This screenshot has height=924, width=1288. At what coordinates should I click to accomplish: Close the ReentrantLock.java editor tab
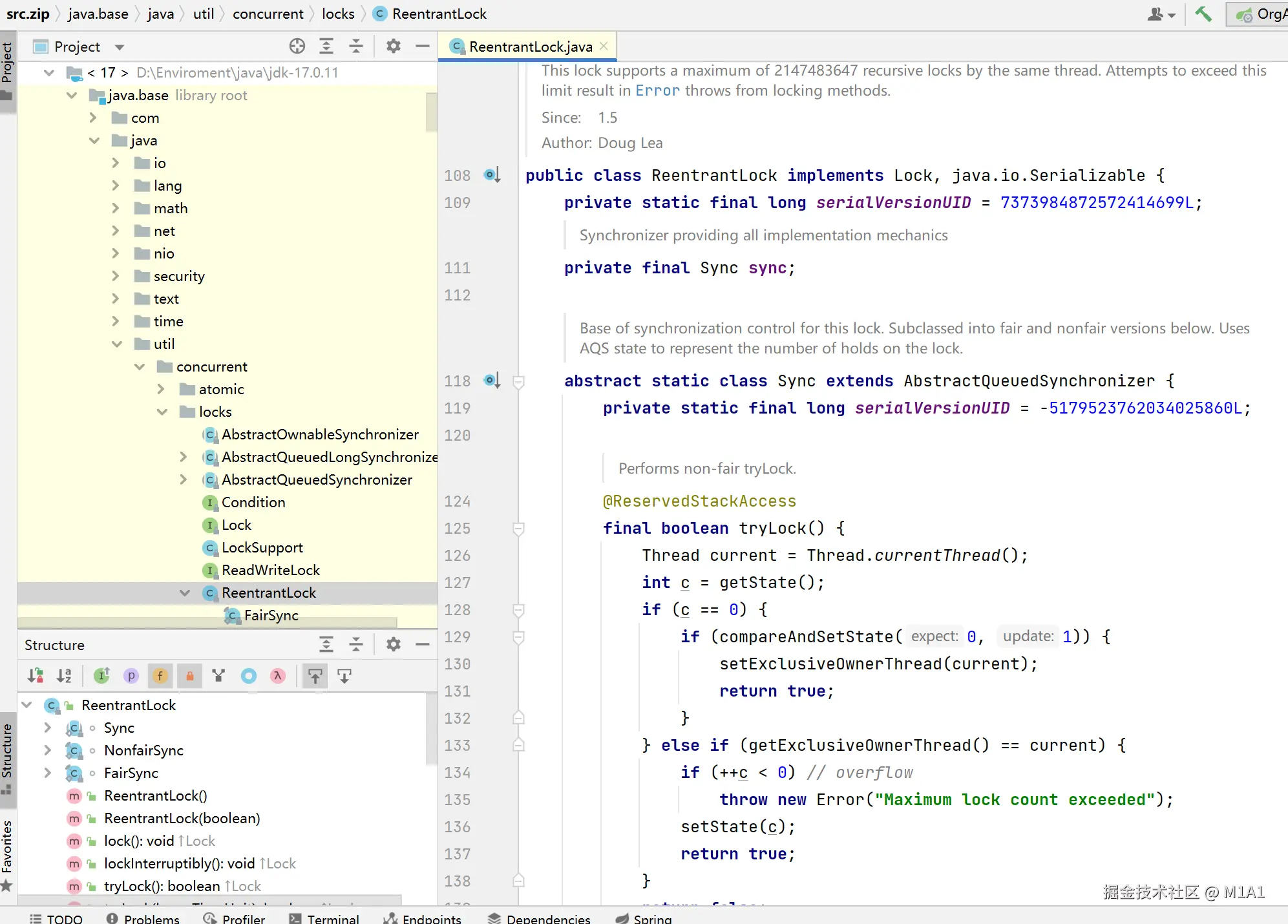(604, 46)
